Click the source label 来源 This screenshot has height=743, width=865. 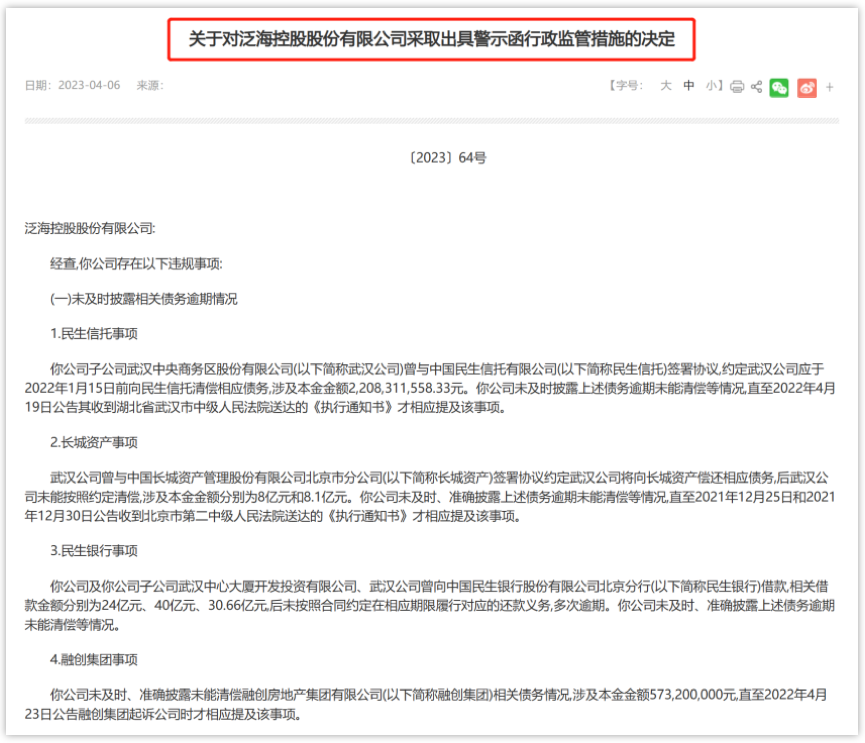pyautogui.click(x=150, y=85)
